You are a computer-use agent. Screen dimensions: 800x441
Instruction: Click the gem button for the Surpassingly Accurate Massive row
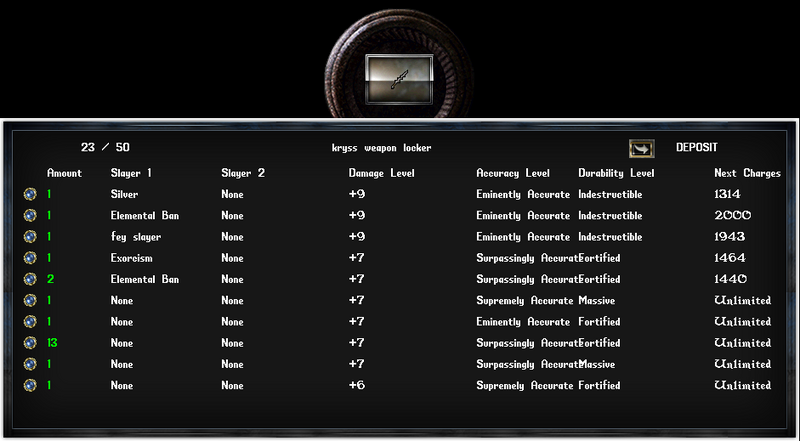(x=30, y=364)
